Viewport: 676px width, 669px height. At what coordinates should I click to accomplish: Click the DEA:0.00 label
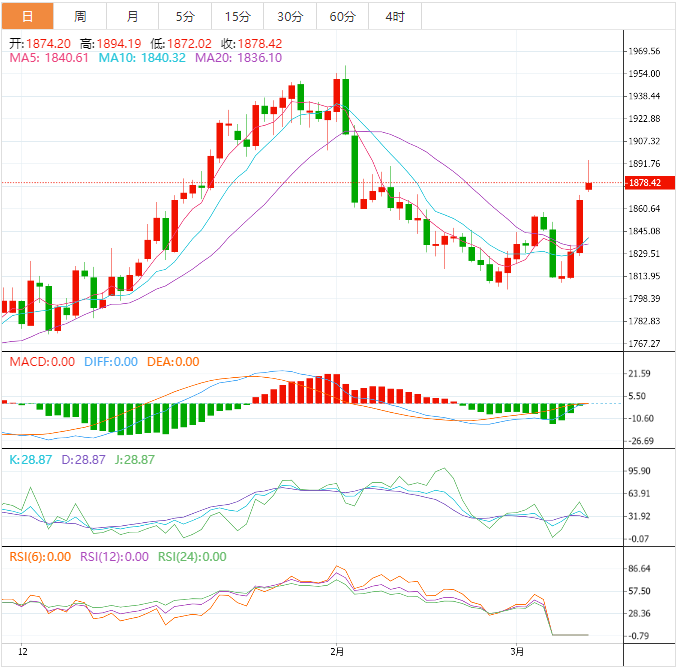(x=174, y=362)
